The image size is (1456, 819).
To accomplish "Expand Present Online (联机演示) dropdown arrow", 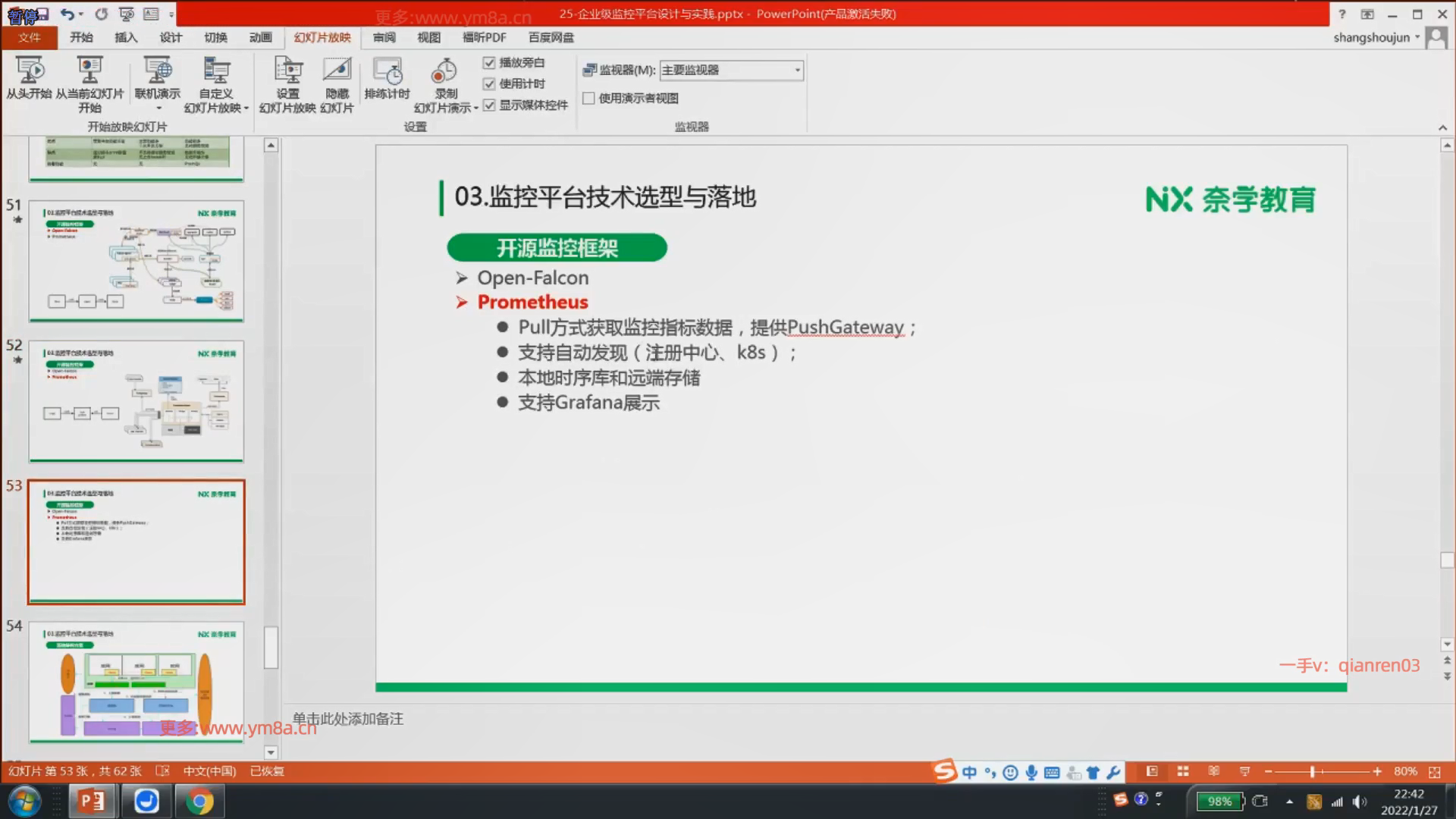I will click(158, 108).
